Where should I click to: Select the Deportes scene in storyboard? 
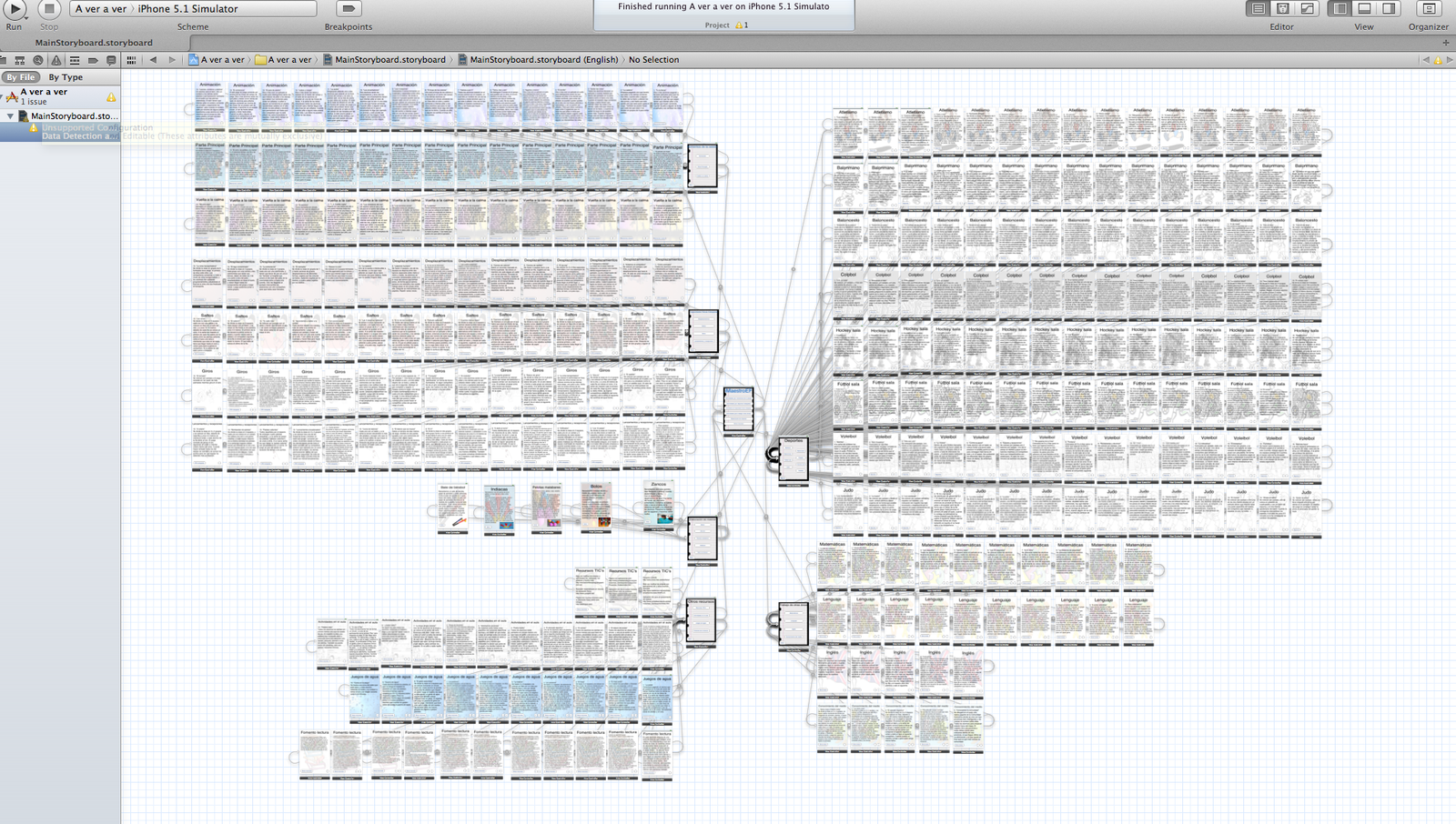coord(793,460)
